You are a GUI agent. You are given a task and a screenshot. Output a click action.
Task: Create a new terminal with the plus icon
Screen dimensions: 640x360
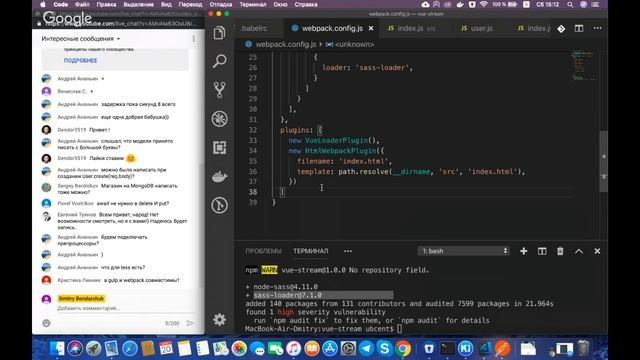point(524,251)
